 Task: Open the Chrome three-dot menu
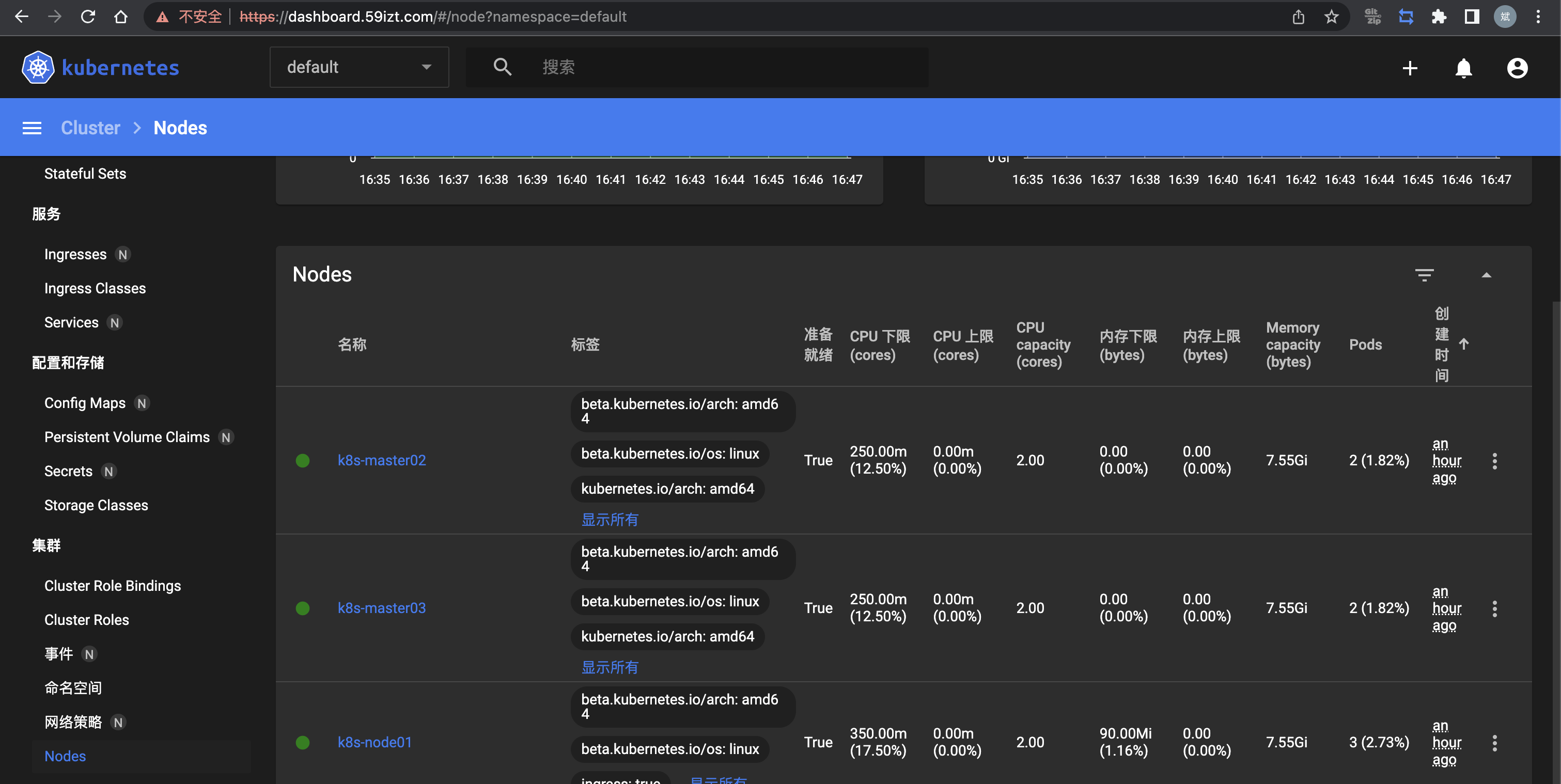click(x=1538, y=17)
